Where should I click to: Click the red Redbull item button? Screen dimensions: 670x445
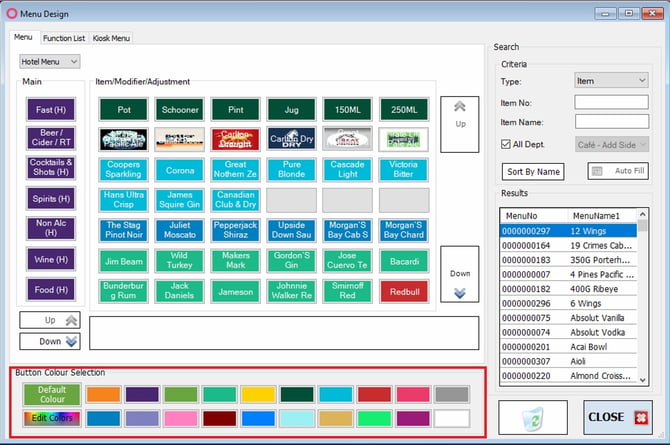(x=404, y=292)
